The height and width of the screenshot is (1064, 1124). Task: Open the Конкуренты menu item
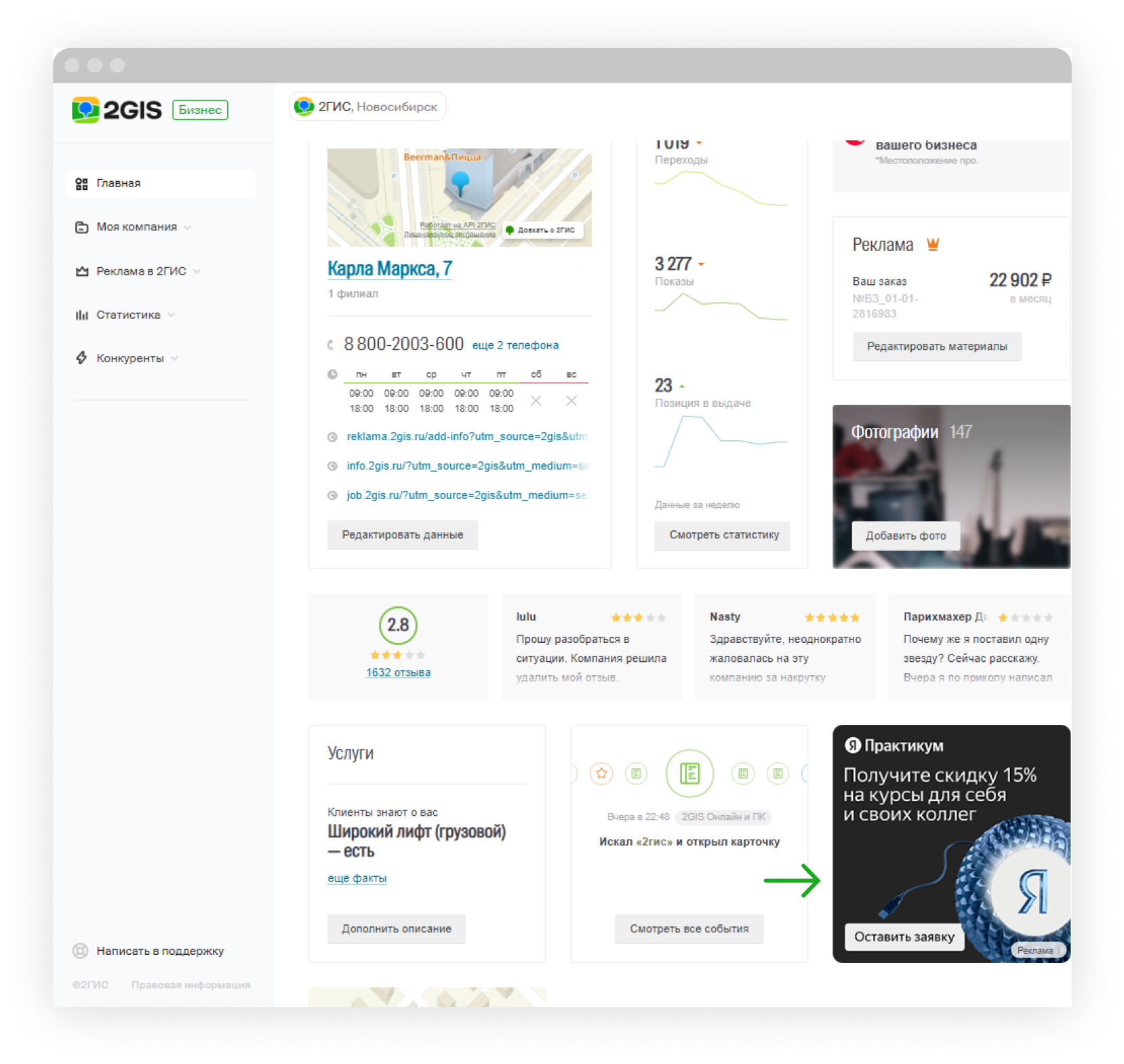coord(130,358)
